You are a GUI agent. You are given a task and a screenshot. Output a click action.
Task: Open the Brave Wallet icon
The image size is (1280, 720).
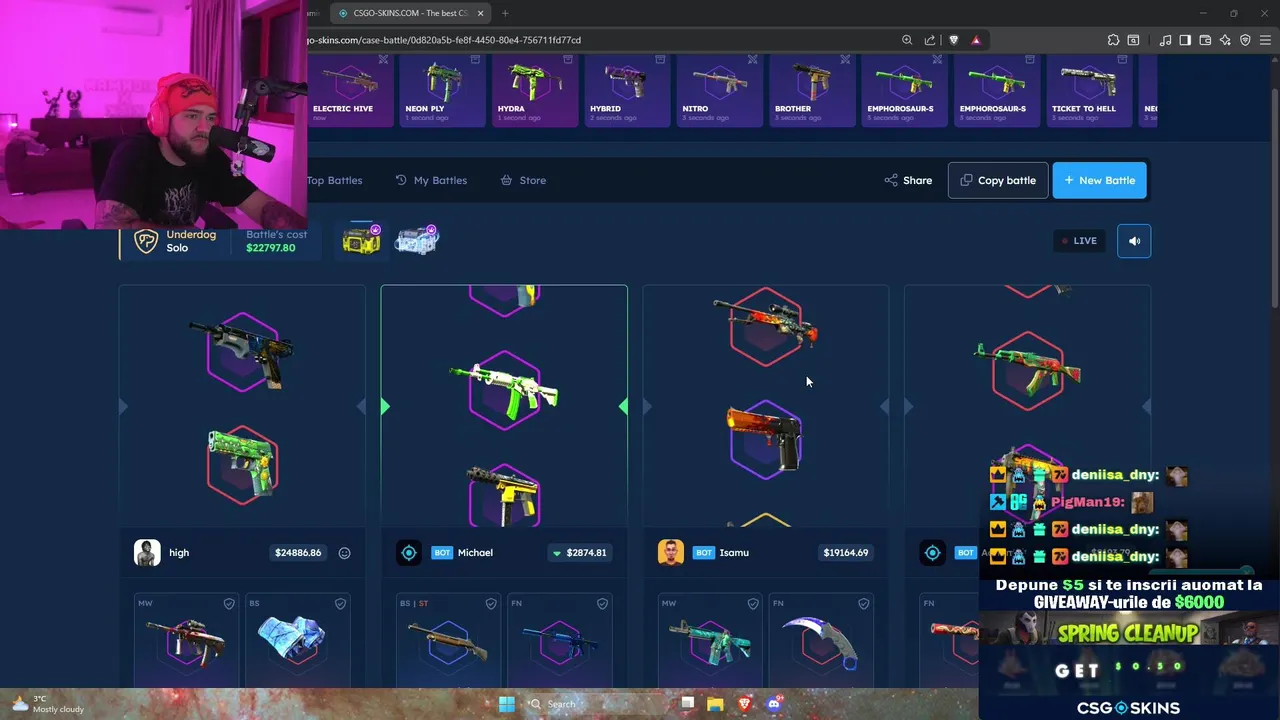[x=1205, y=40]
